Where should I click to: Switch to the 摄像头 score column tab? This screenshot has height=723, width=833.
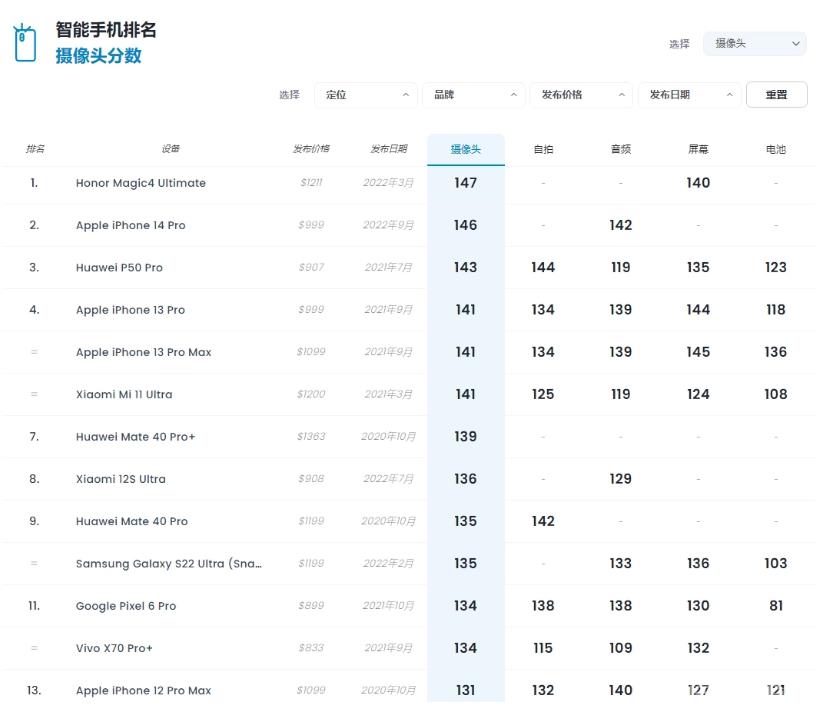click(x=465, y=149)
